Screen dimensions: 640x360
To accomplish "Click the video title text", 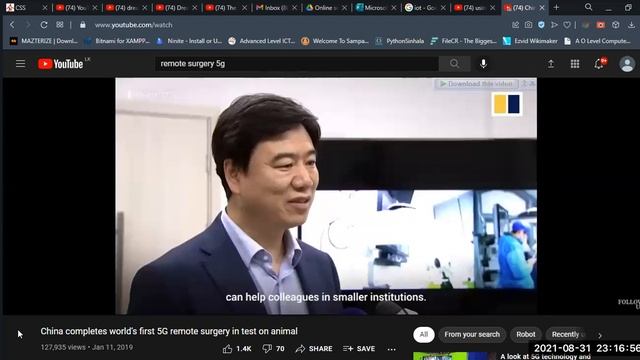I will (x=169, y=331).
